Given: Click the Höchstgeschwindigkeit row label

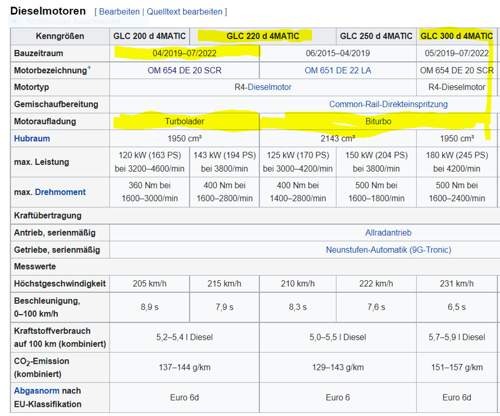Looking at the screenshot, I should (x=60, y=284).
